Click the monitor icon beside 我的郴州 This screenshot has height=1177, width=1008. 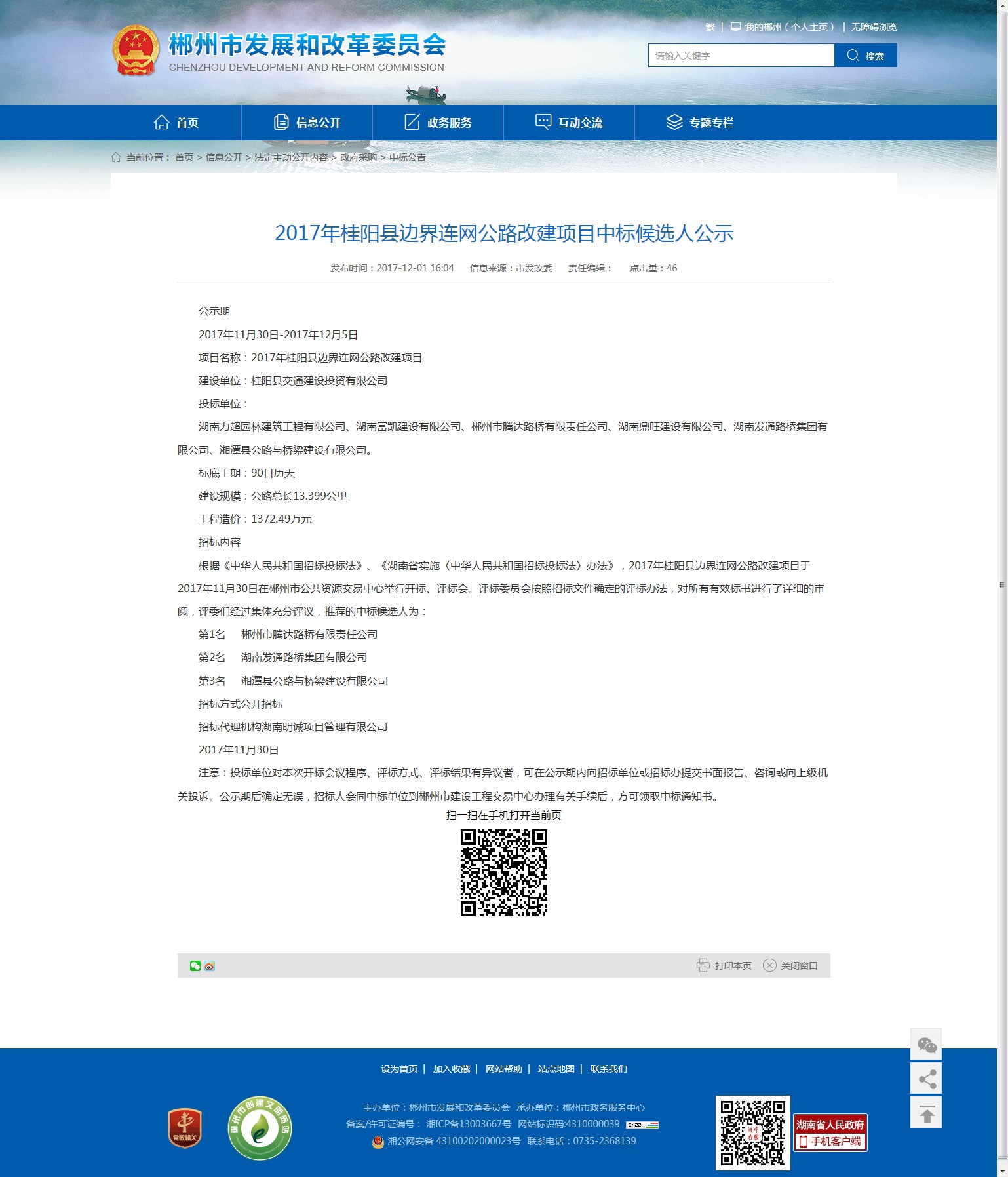pyautogui.click(x=736, y=27)
